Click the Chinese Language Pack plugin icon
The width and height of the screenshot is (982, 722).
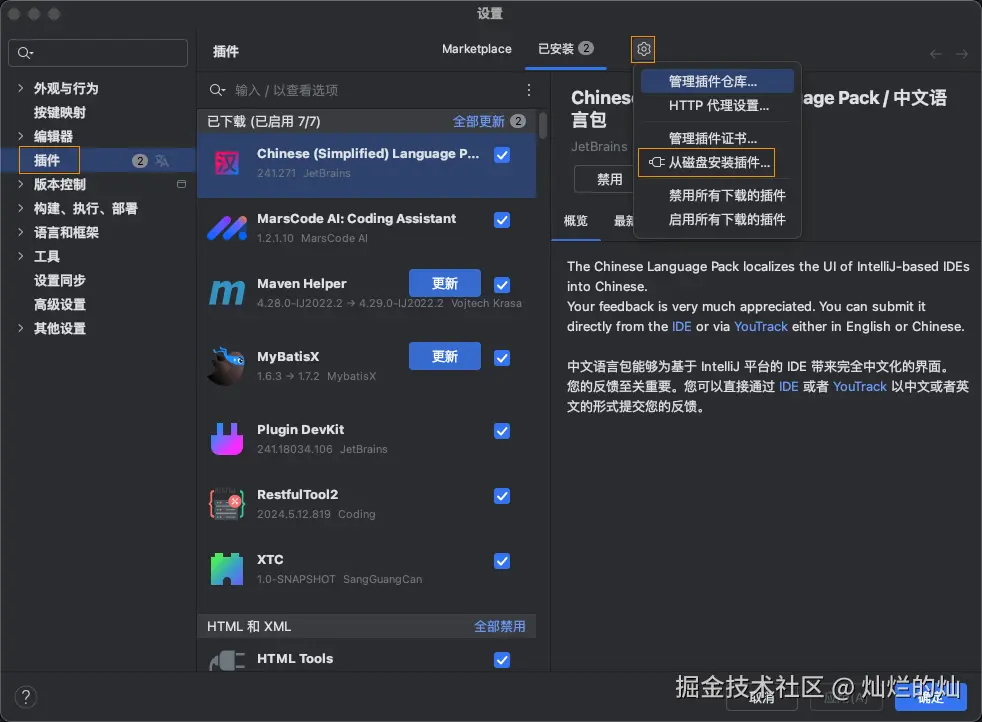pyautogui.click(x=227, y=164)
